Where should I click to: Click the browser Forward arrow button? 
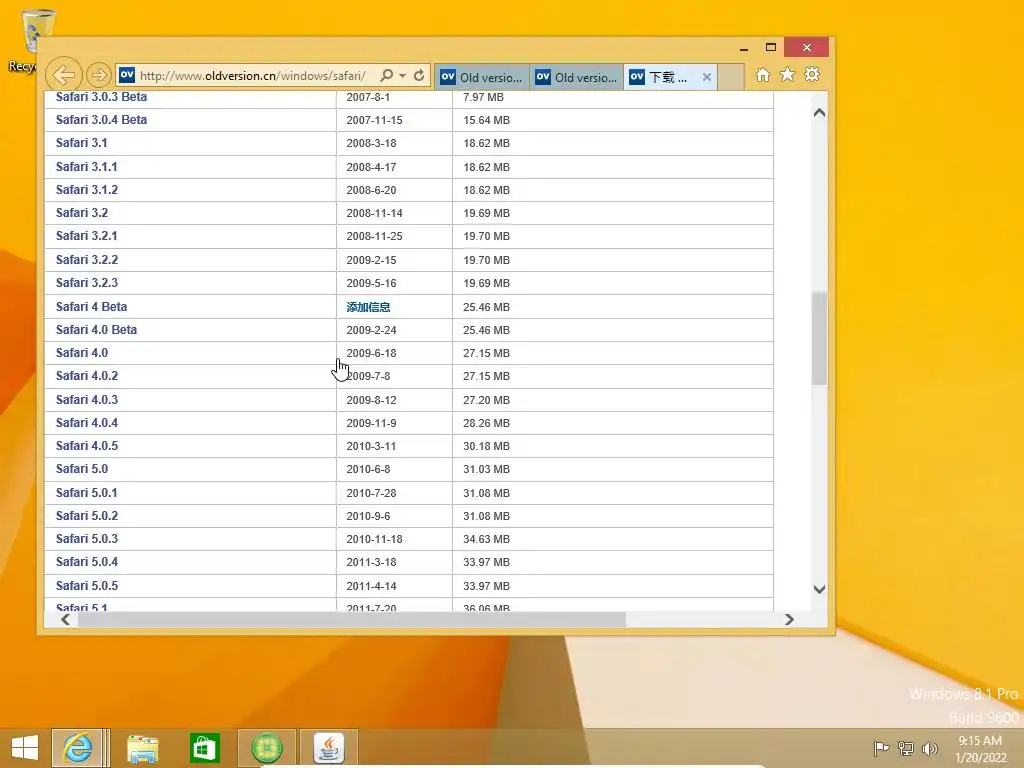coord(99,75)
